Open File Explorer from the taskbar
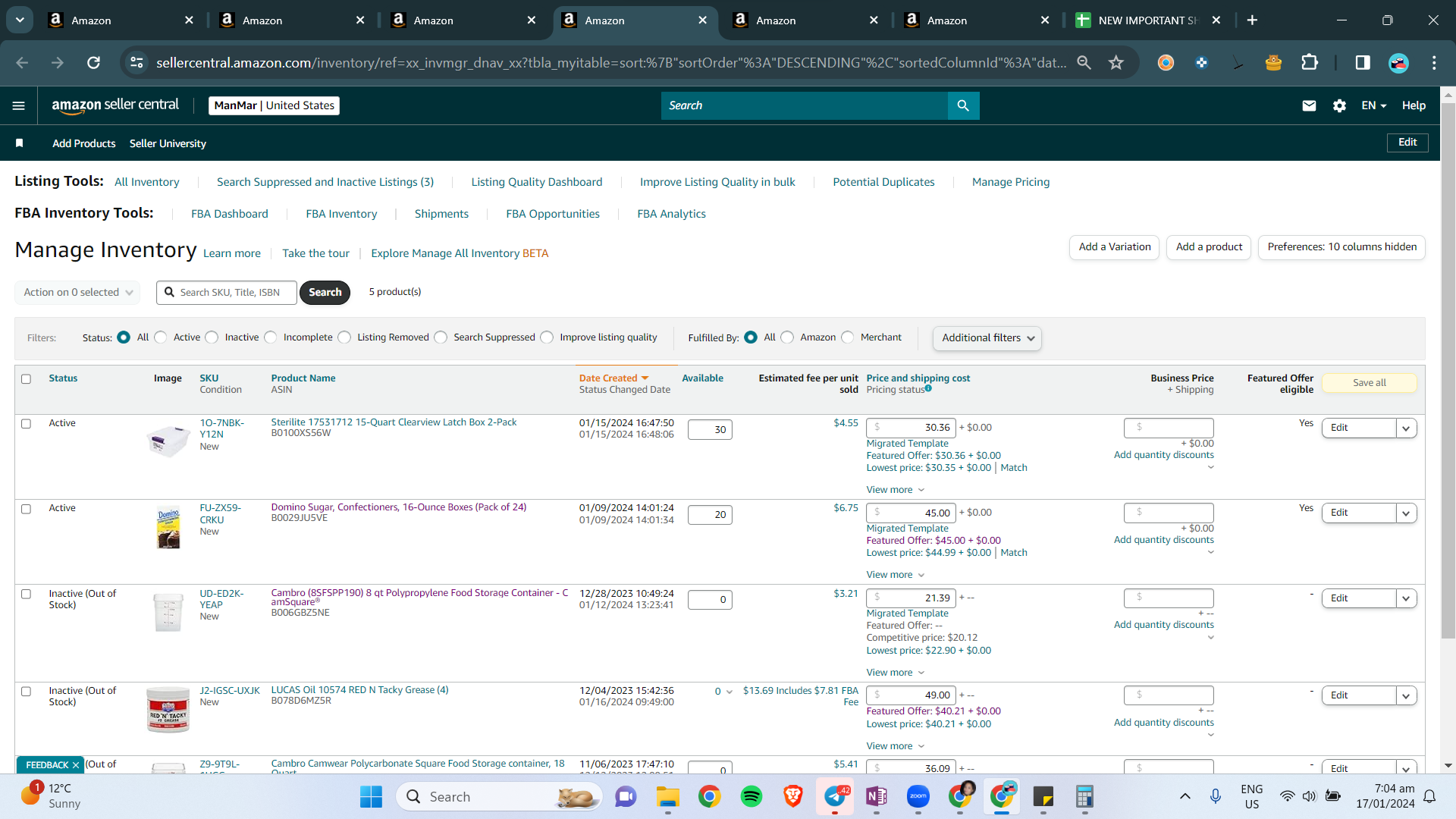The height and width of the screenshot is (819, 1456). (x=667, y=796)
